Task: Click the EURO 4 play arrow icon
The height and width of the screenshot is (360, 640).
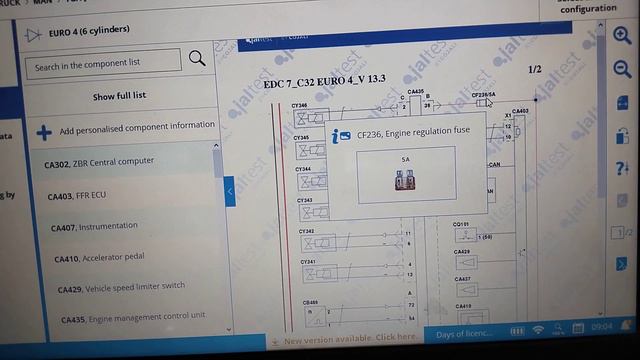Action: point(32,35)
